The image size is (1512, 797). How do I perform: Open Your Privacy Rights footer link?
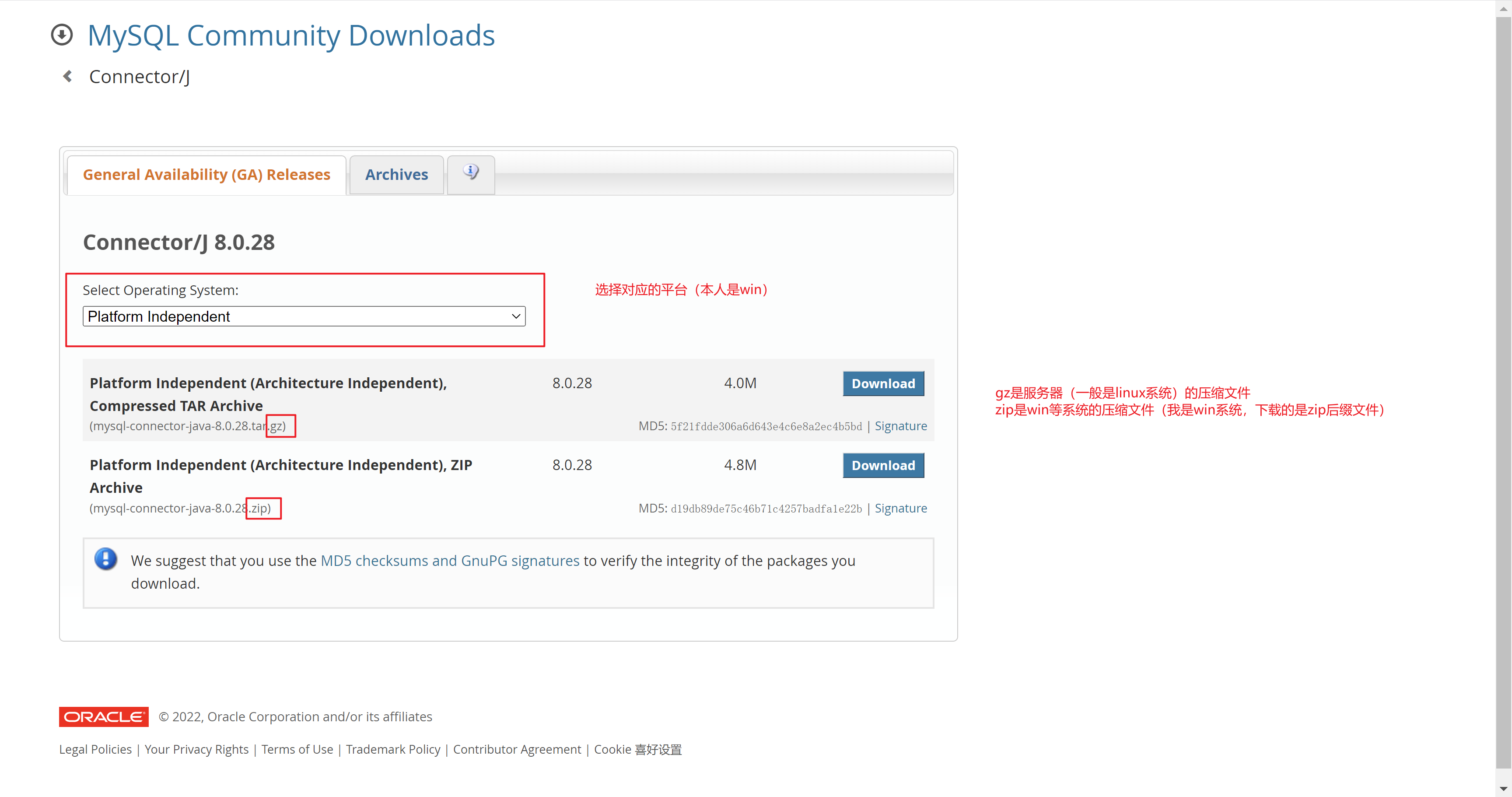196,749
